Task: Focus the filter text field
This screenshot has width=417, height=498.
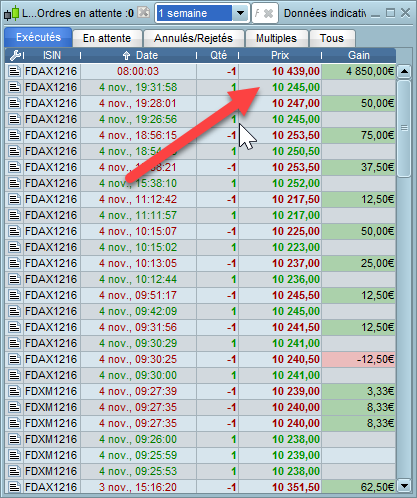Action: click(257, 13)
